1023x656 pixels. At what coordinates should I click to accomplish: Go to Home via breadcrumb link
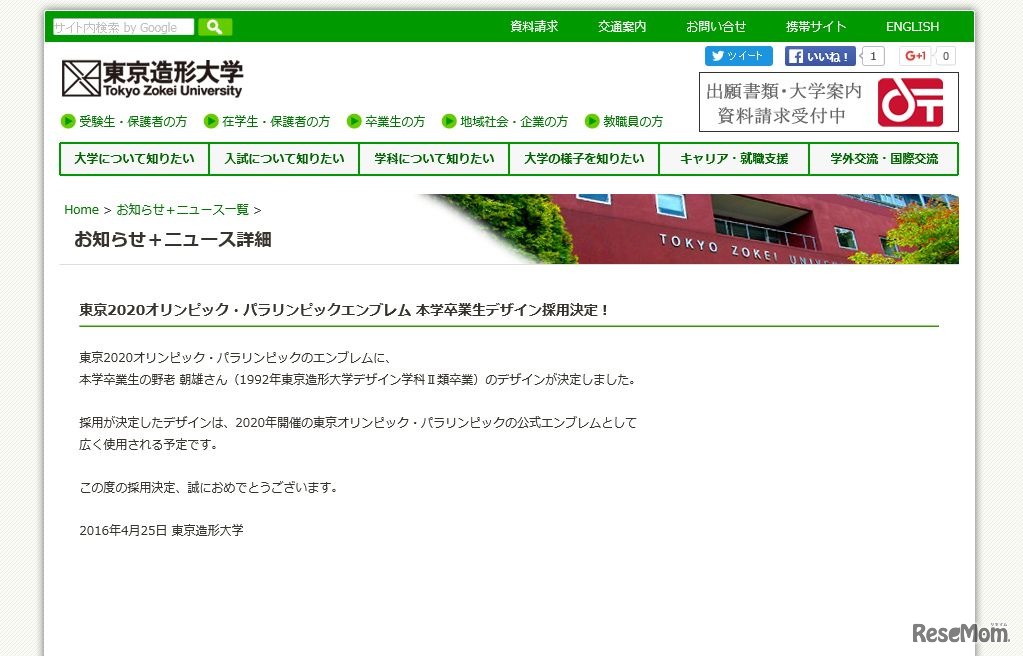81,210
